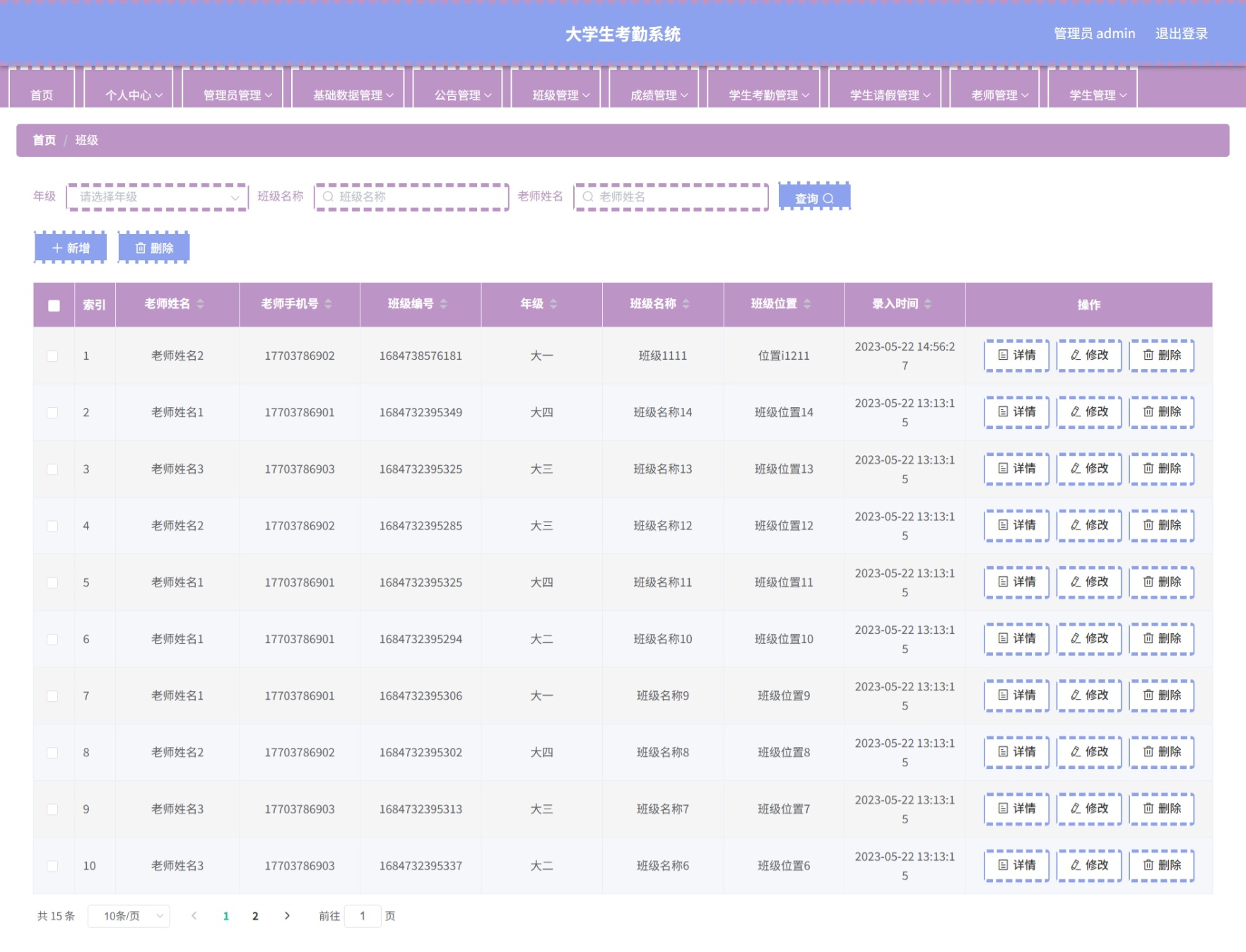The width and height of the screenshot is (1246, 952).
Task: Click 修改 for row 班级1111
Action: pyautogui.click(x=1089, y=355)
